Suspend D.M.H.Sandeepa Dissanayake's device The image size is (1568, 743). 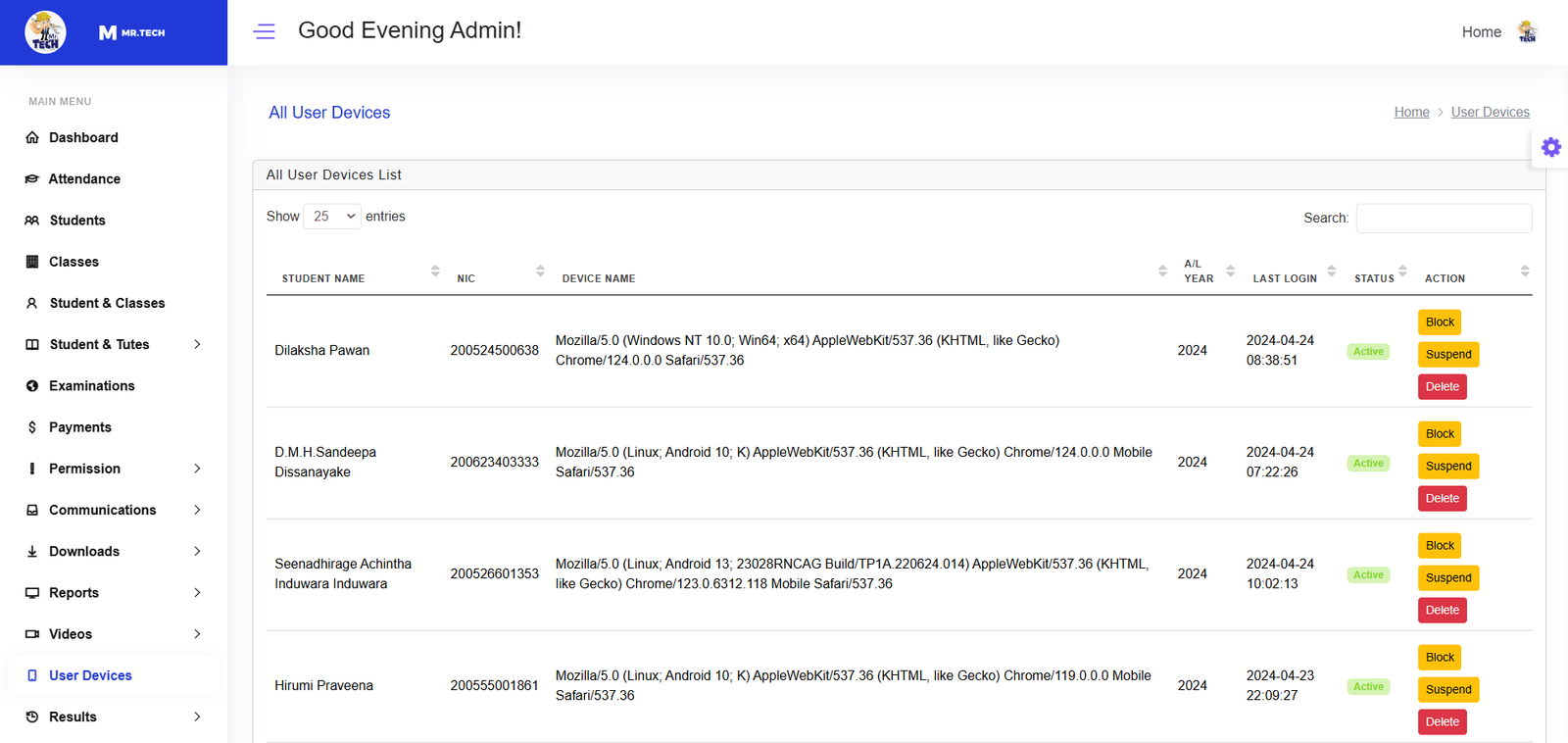tap(1447, 466)
